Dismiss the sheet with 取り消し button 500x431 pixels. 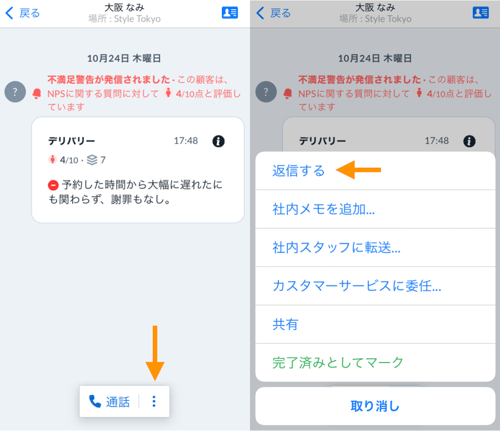(375, 406)
